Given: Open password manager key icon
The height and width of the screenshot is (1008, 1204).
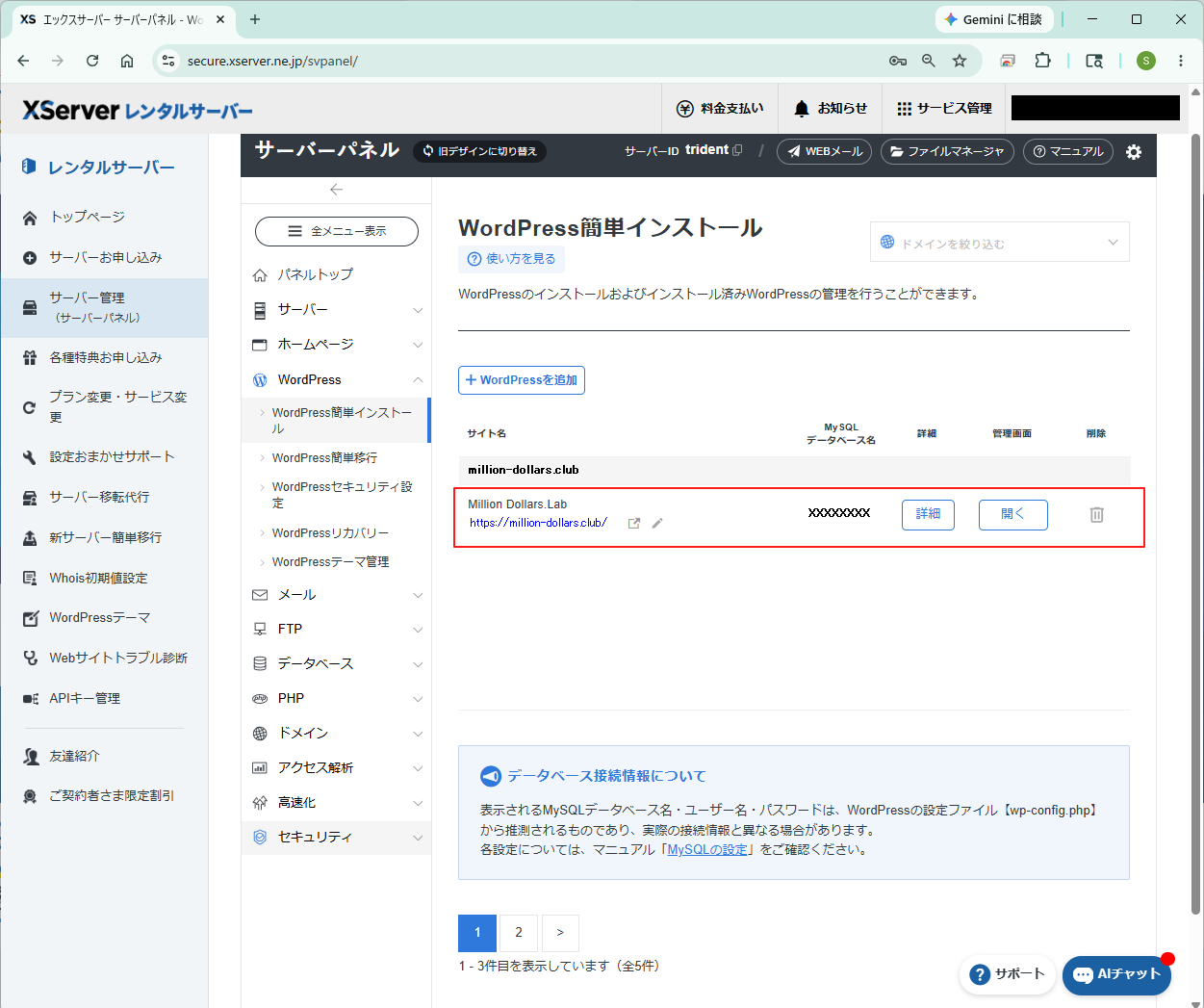Looking at the screenshot, I should point(898,61).
